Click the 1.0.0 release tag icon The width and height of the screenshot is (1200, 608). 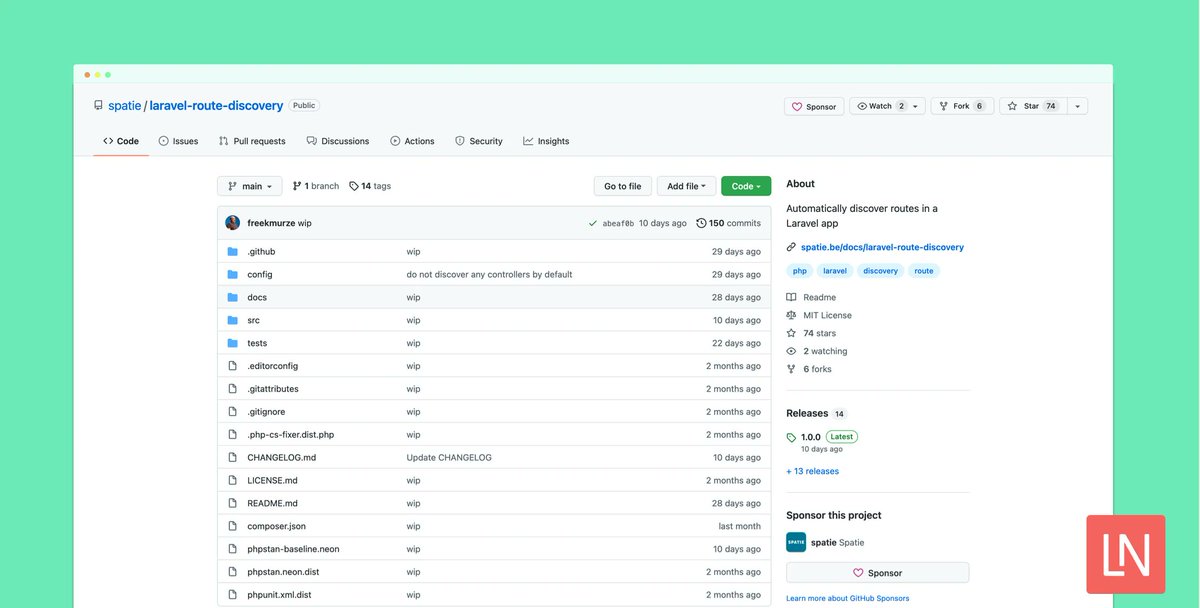[792, 437]
